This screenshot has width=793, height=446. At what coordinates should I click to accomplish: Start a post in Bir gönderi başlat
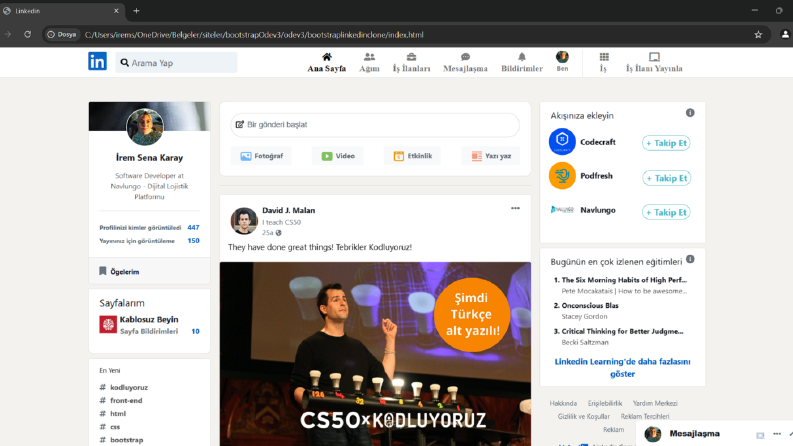(375, 124)
